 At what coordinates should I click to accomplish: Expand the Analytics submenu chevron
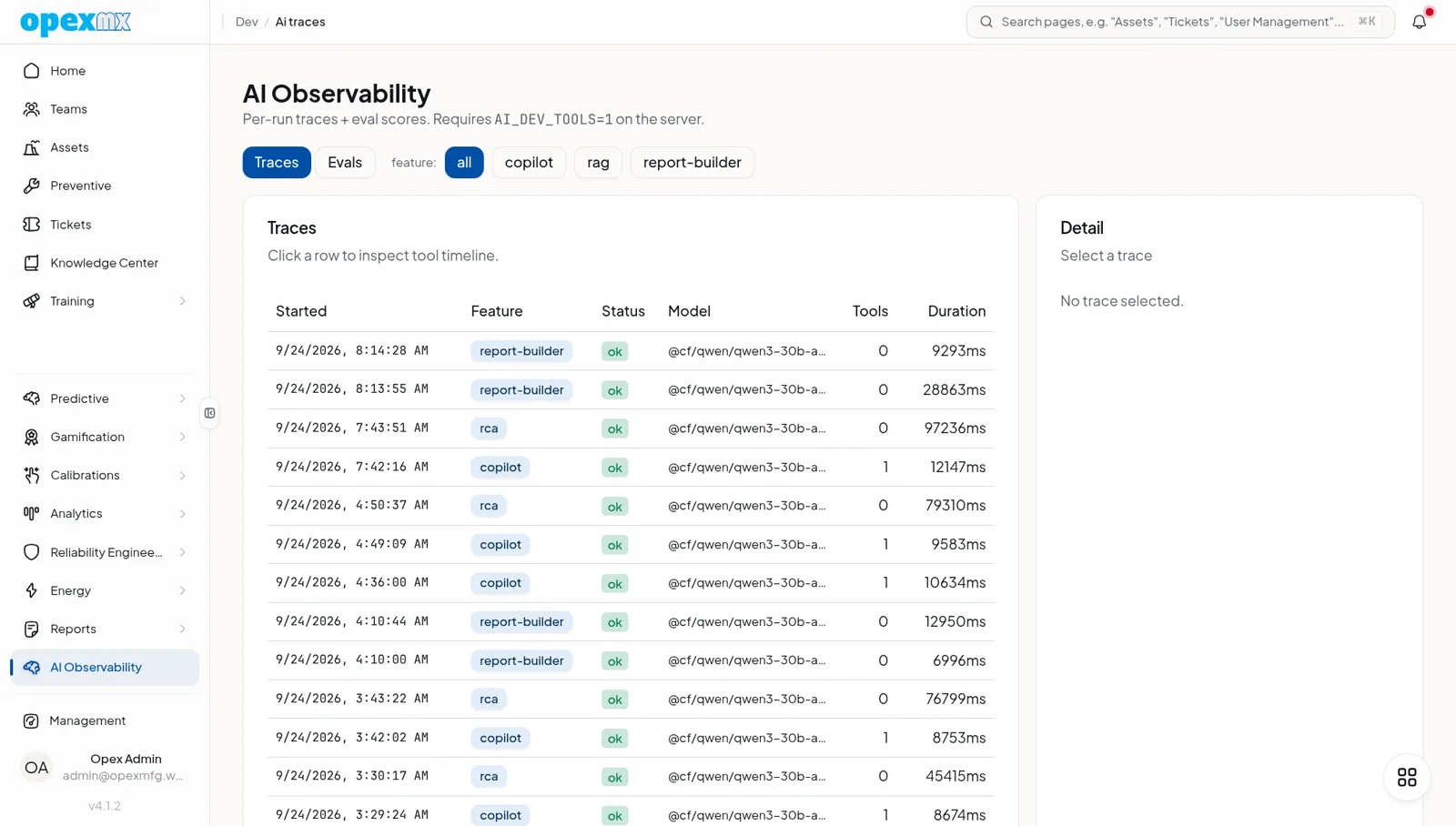point(182,513)
